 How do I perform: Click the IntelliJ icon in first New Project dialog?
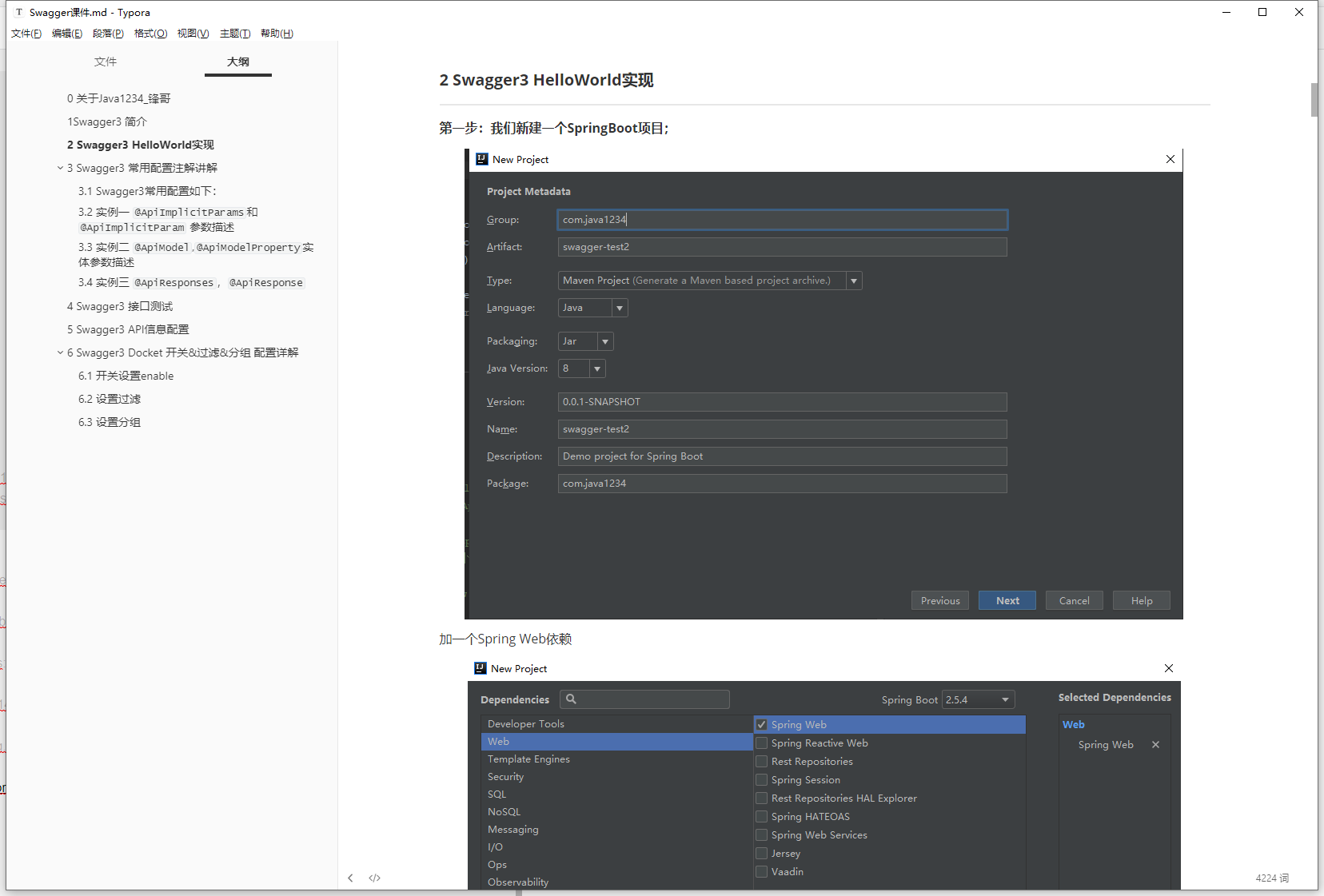(x=482, y=159)
